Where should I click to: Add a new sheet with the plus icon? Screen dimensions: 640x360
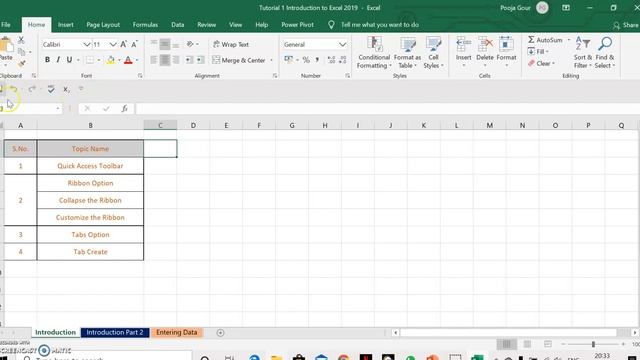[220, 333]
